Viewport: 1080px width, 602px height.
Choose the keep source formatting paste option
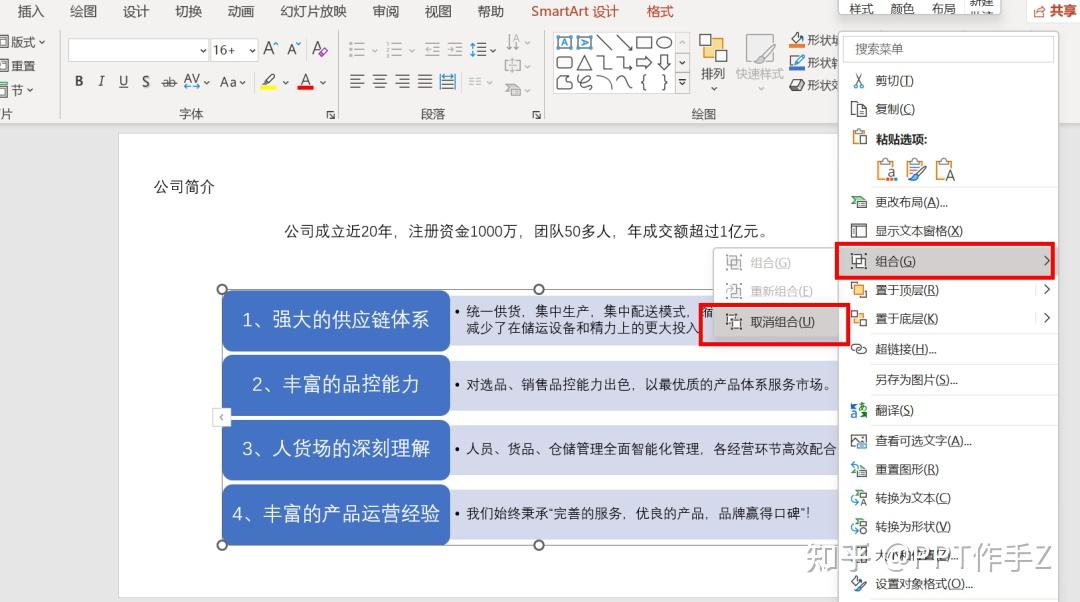(x=886, y=170)
